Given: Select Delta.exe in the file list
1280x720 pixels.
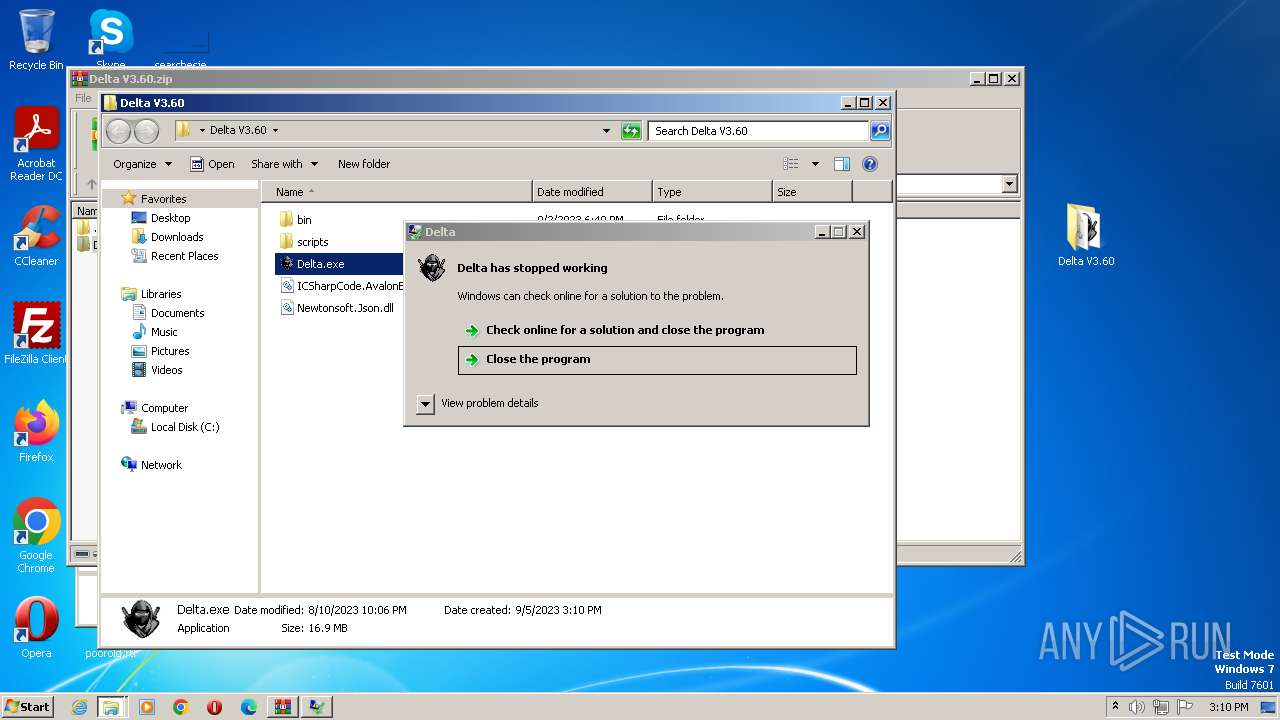Looking at the screenshot, I should 339,264.
